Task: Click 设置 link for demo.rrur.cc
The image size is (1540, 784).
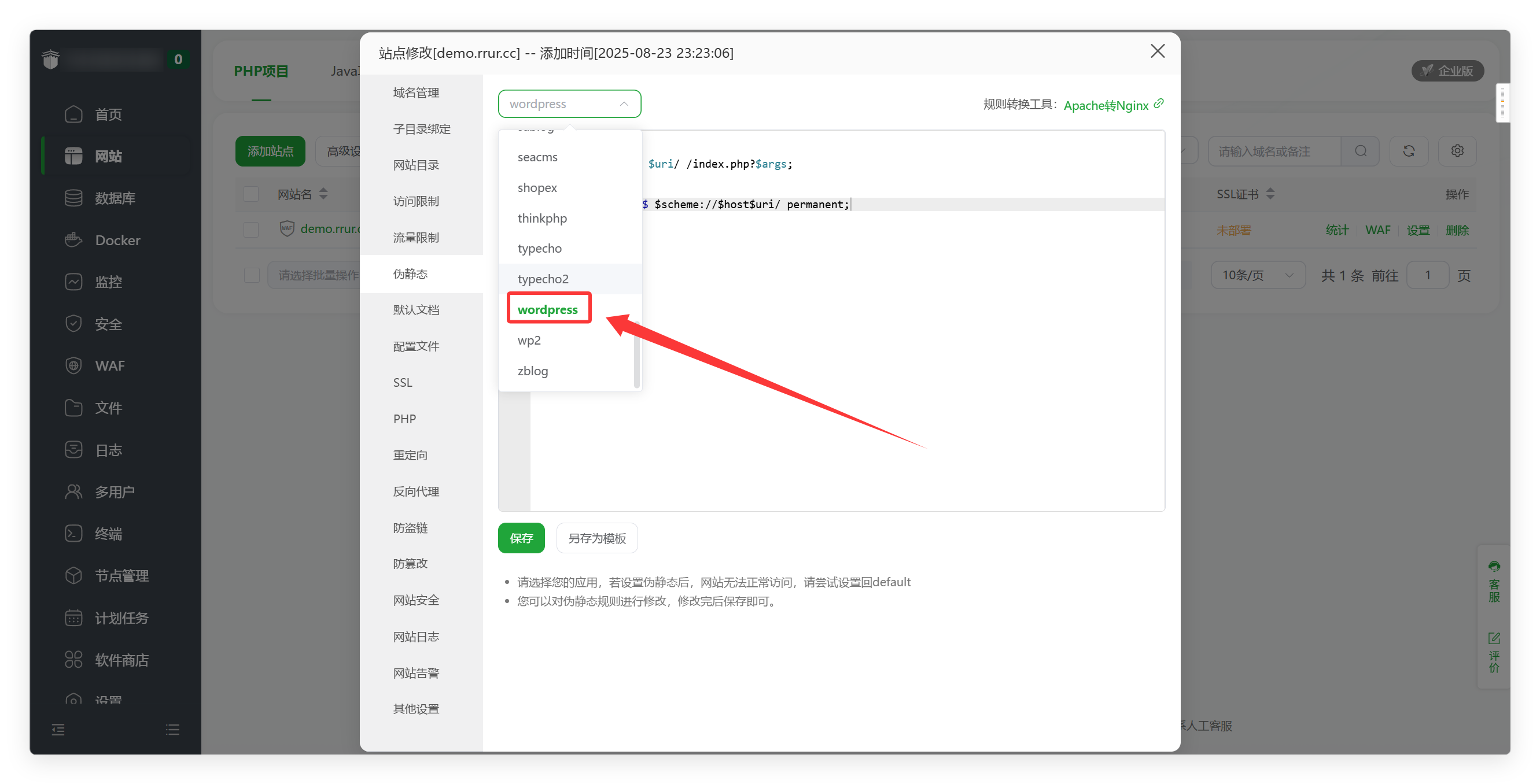Action: coord(1418,230)
